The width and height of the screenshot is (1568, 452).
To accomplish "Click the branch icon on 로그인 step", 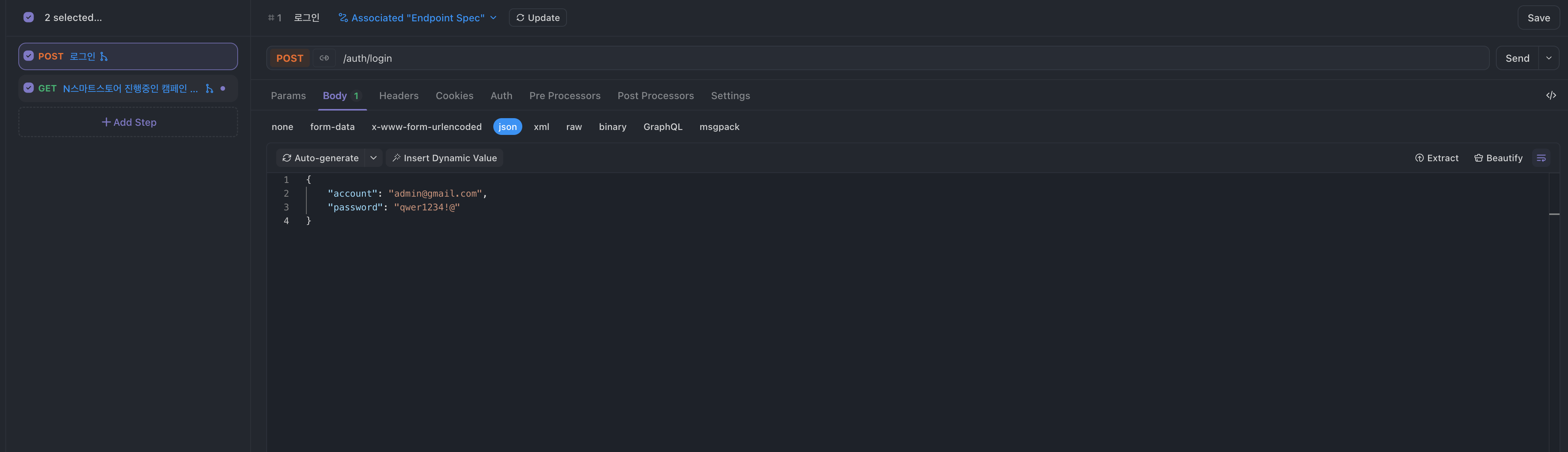I will point(104,56).
